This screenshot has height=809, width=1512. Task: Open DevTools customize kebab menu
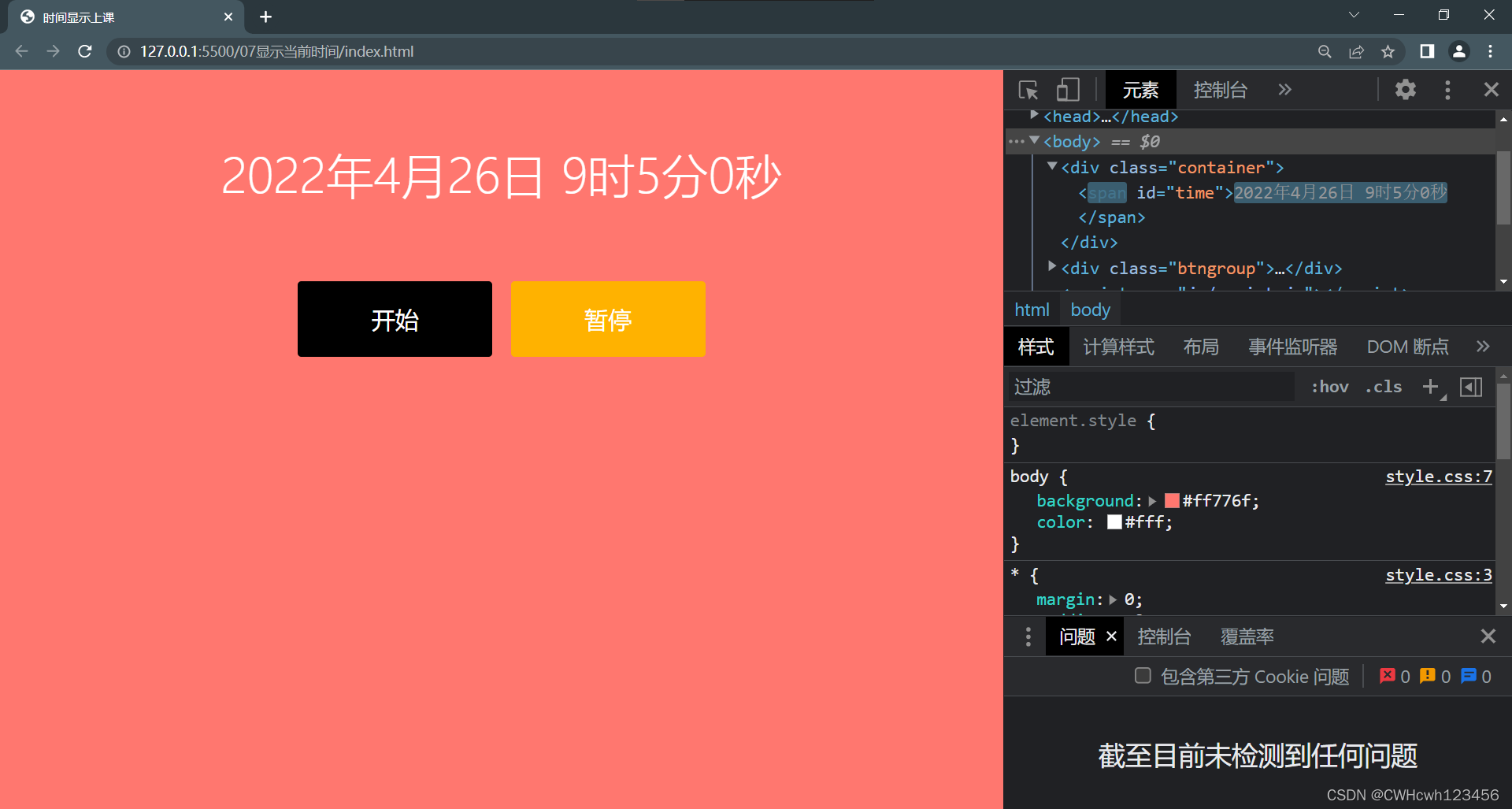click(x=1447, y=90)
